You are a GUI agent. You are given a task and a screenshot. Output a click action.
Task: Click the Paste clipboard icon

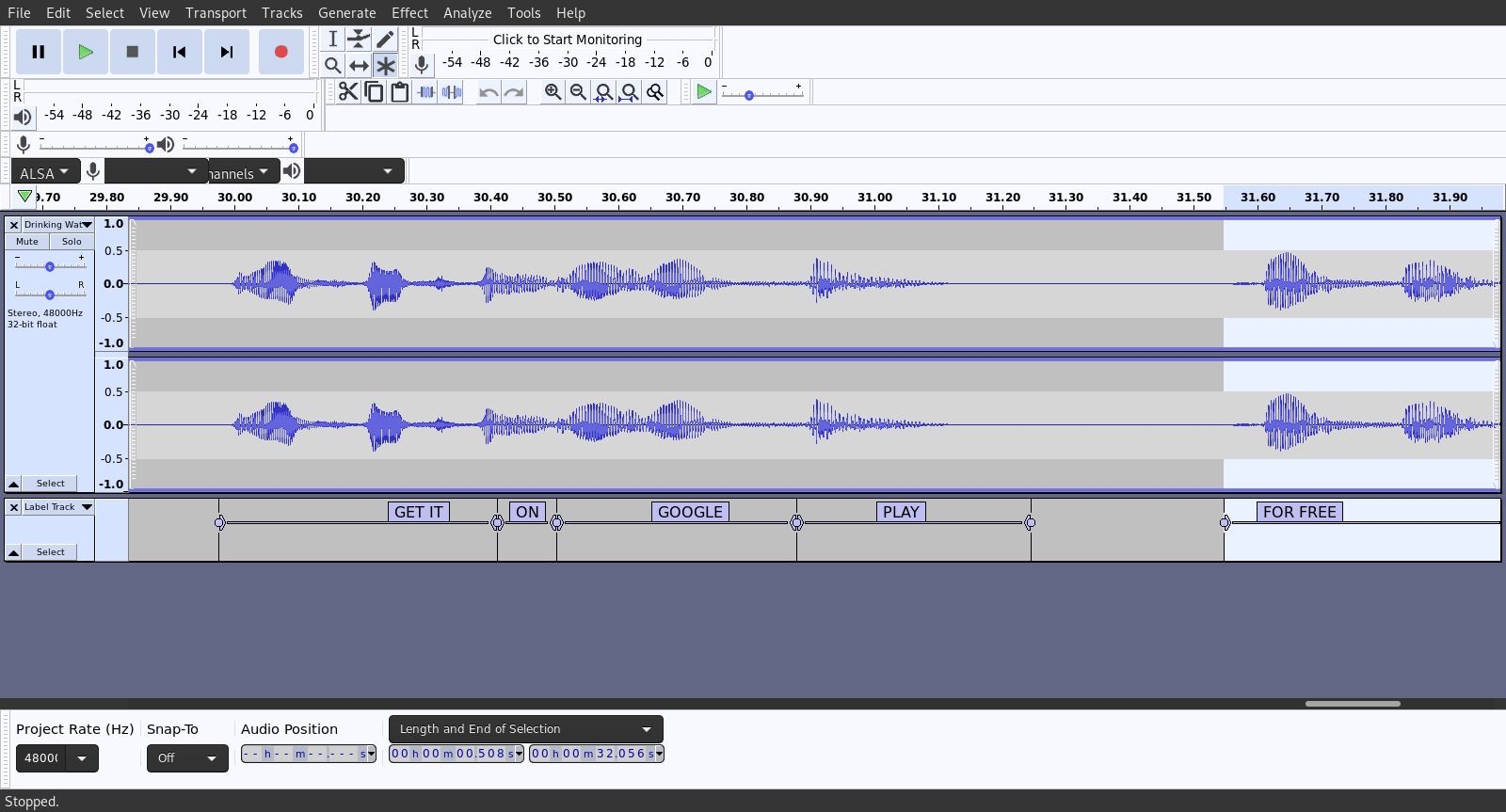399,91
